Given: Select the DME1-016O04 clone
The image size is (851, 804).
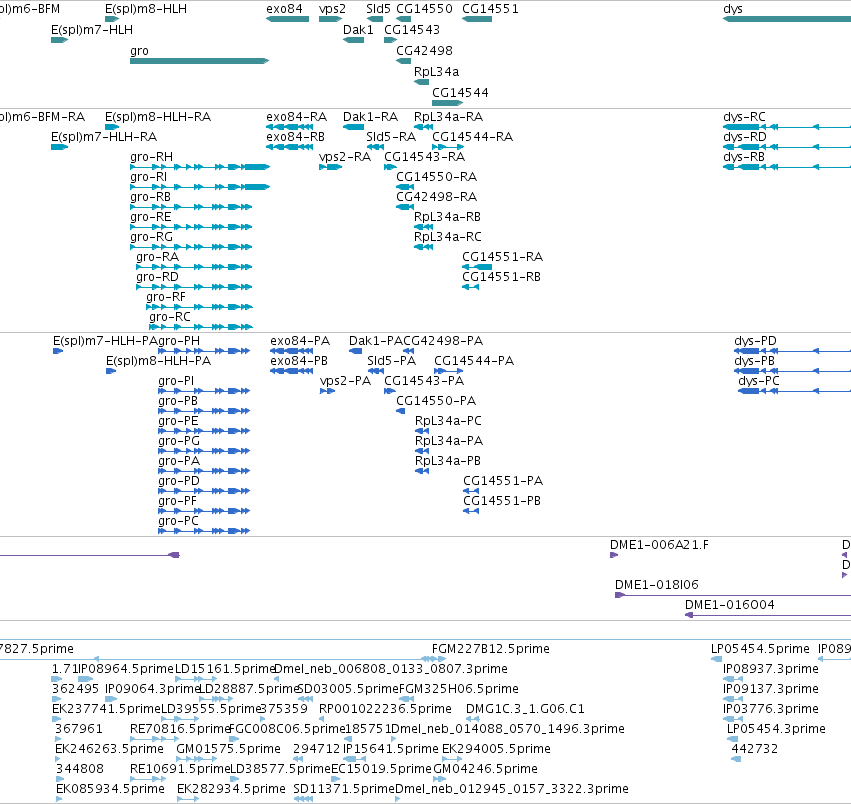Looking at the screenshot, I should (768, 615).
